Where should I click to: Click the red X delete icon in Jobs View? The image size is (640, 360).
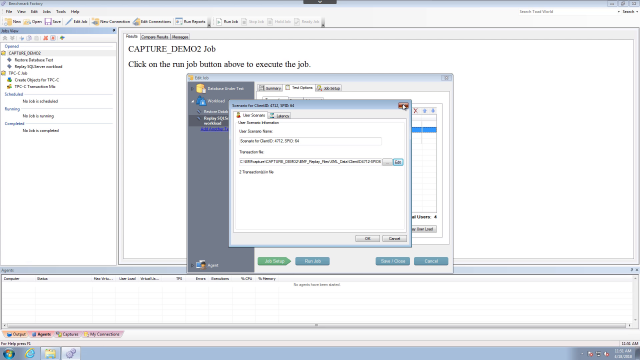45,38
